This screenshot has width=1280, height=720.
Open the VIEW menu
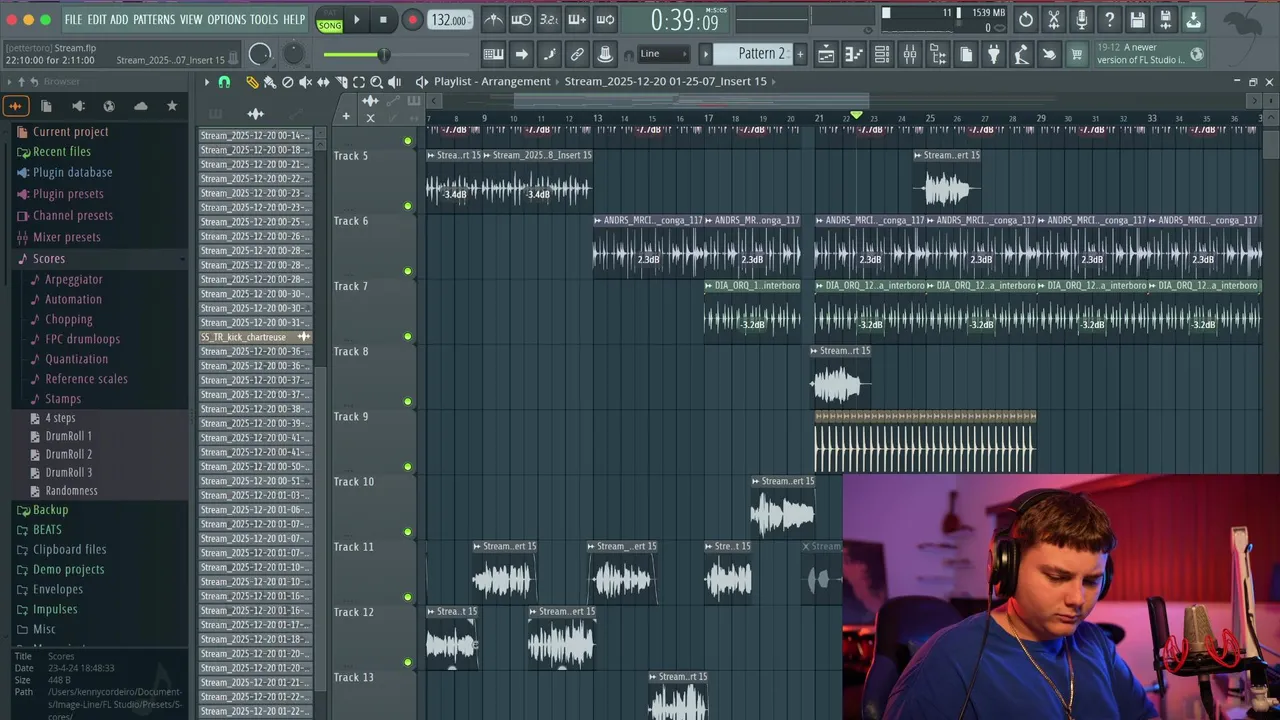click(191, 20)
